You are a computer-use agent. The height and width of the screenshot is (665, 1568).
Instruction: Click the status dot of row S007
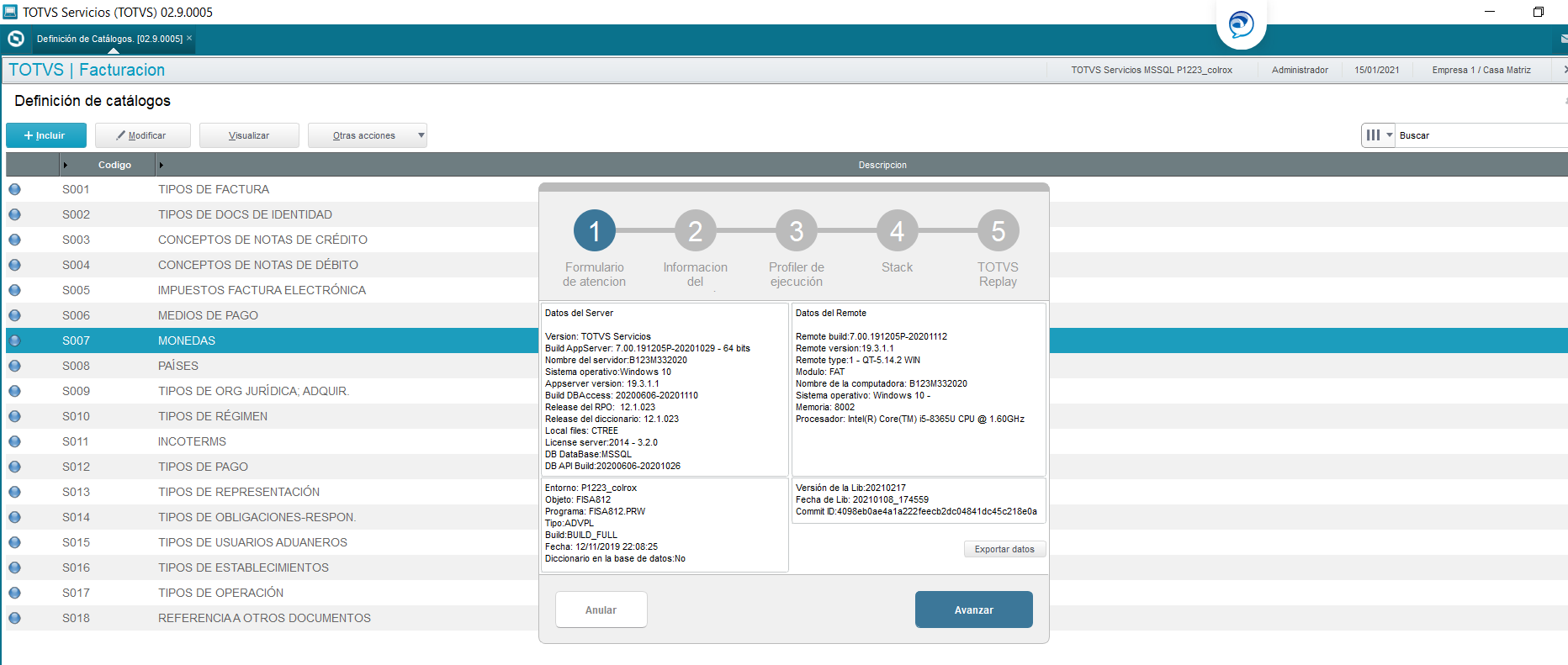(15, 340)
